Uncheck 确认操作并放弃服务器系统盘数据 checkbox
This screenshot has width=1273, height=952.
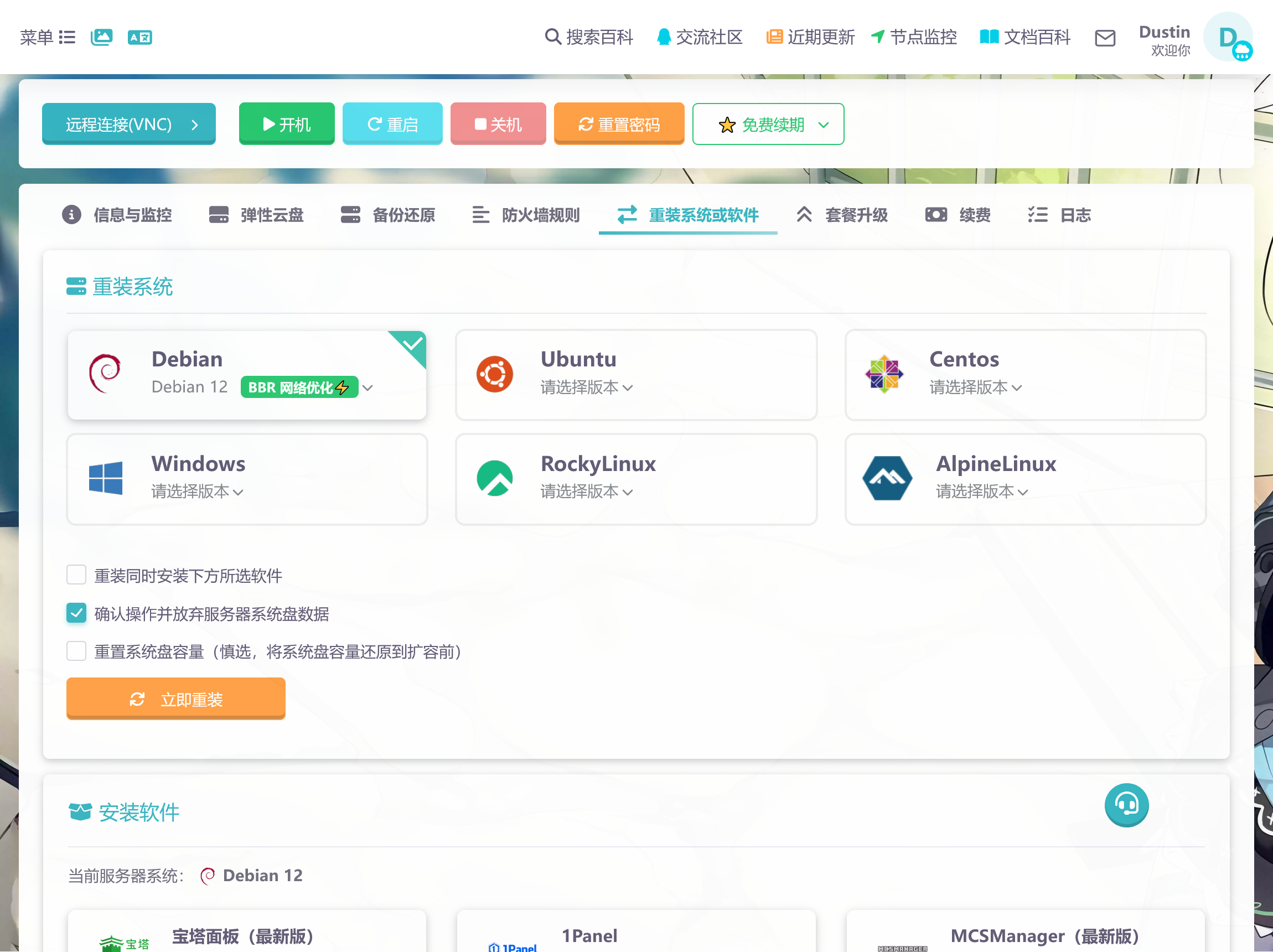click(76, 614)
